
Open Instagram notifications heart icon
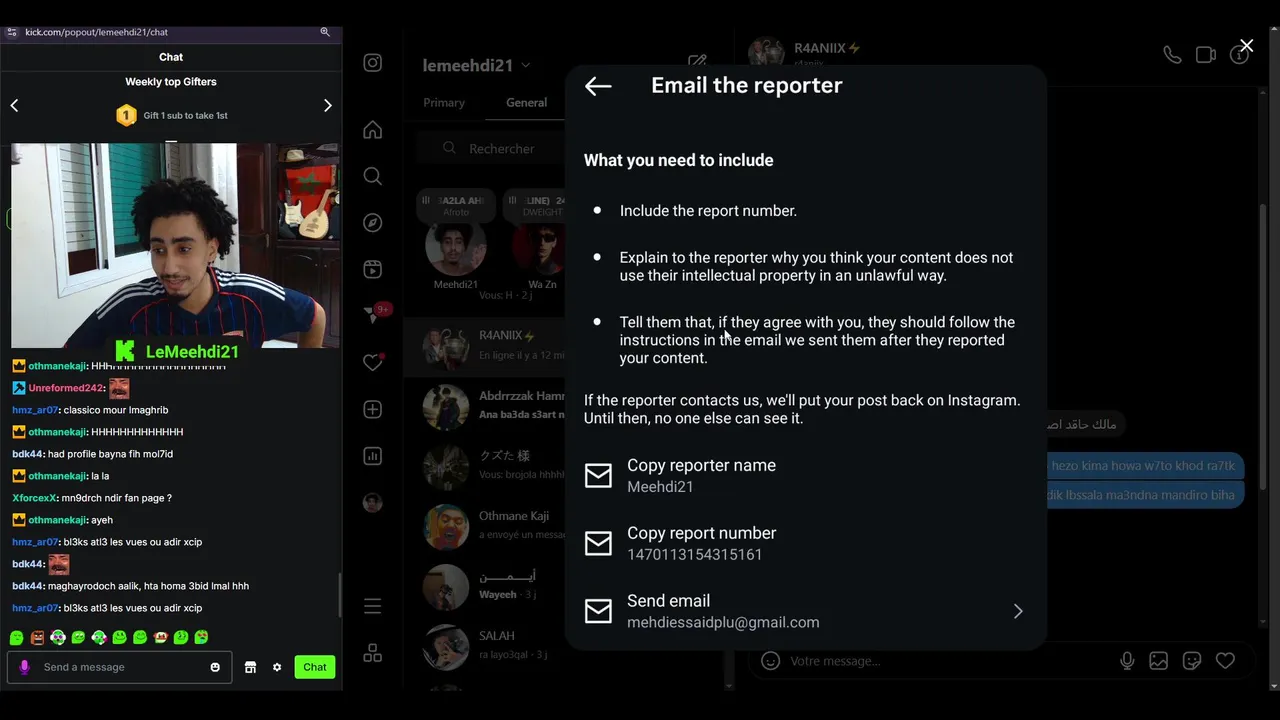[373, 362]
